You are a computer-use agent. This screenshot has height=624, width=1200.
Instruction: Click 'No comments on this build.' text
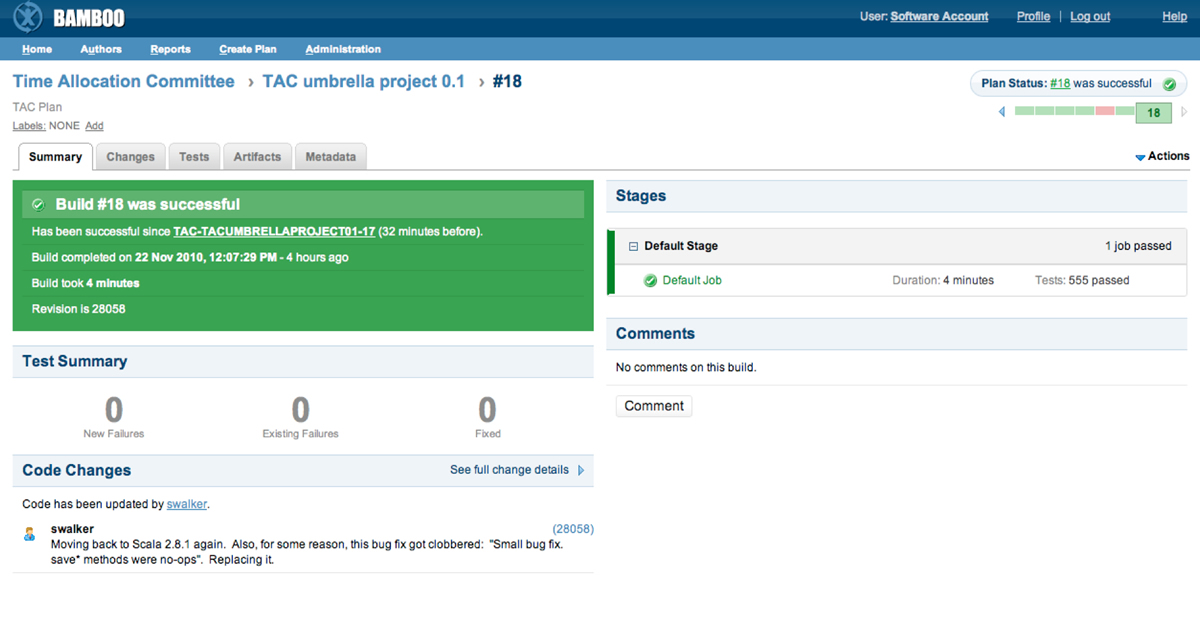pos(686,368)
